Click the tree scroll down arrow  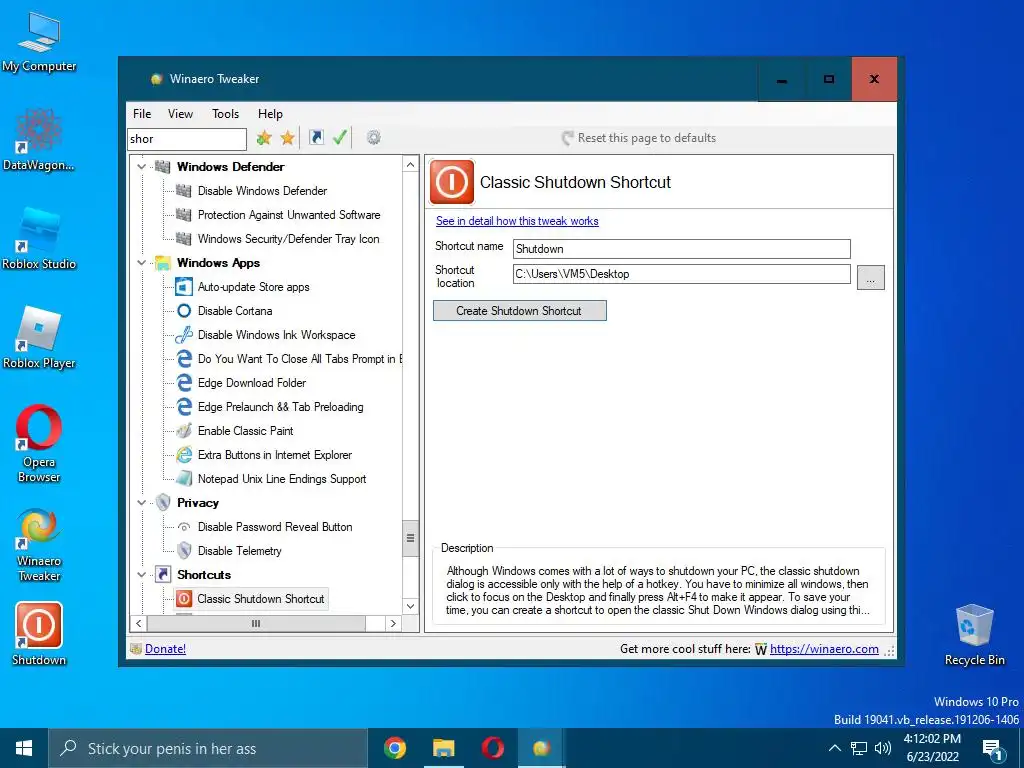[x=411, y=606]
